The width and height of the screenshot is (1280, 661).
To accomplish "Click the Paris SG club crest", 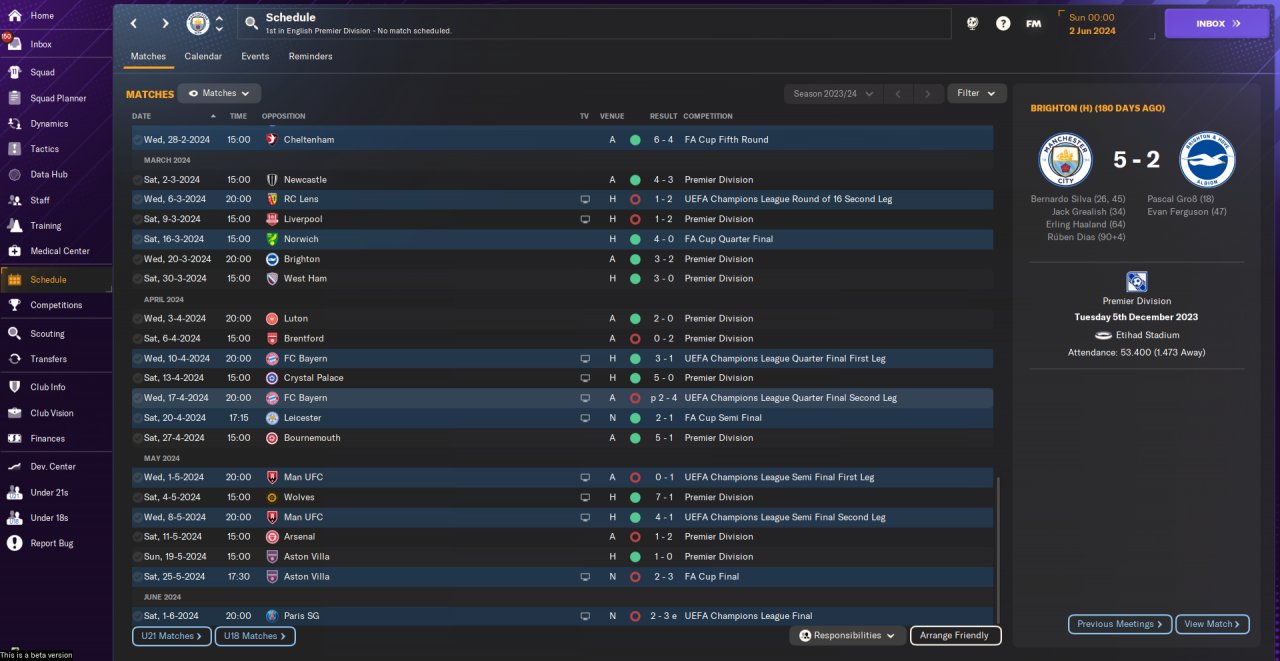I will pos(271,616).
